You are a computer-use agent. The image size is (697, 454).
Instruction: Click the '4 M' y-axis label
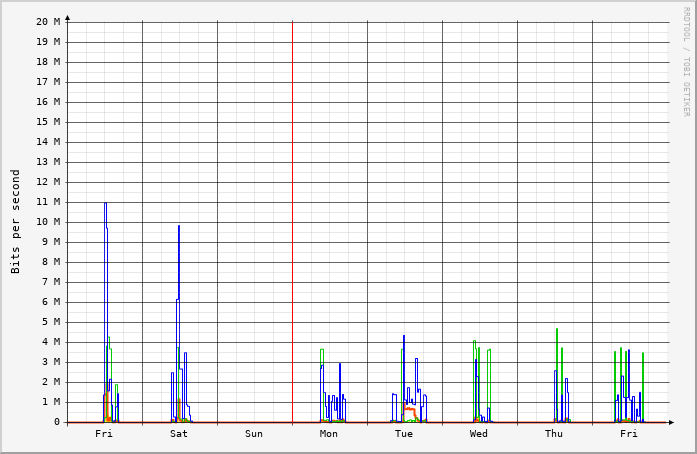pyautogui.click(x=51, y=342)
